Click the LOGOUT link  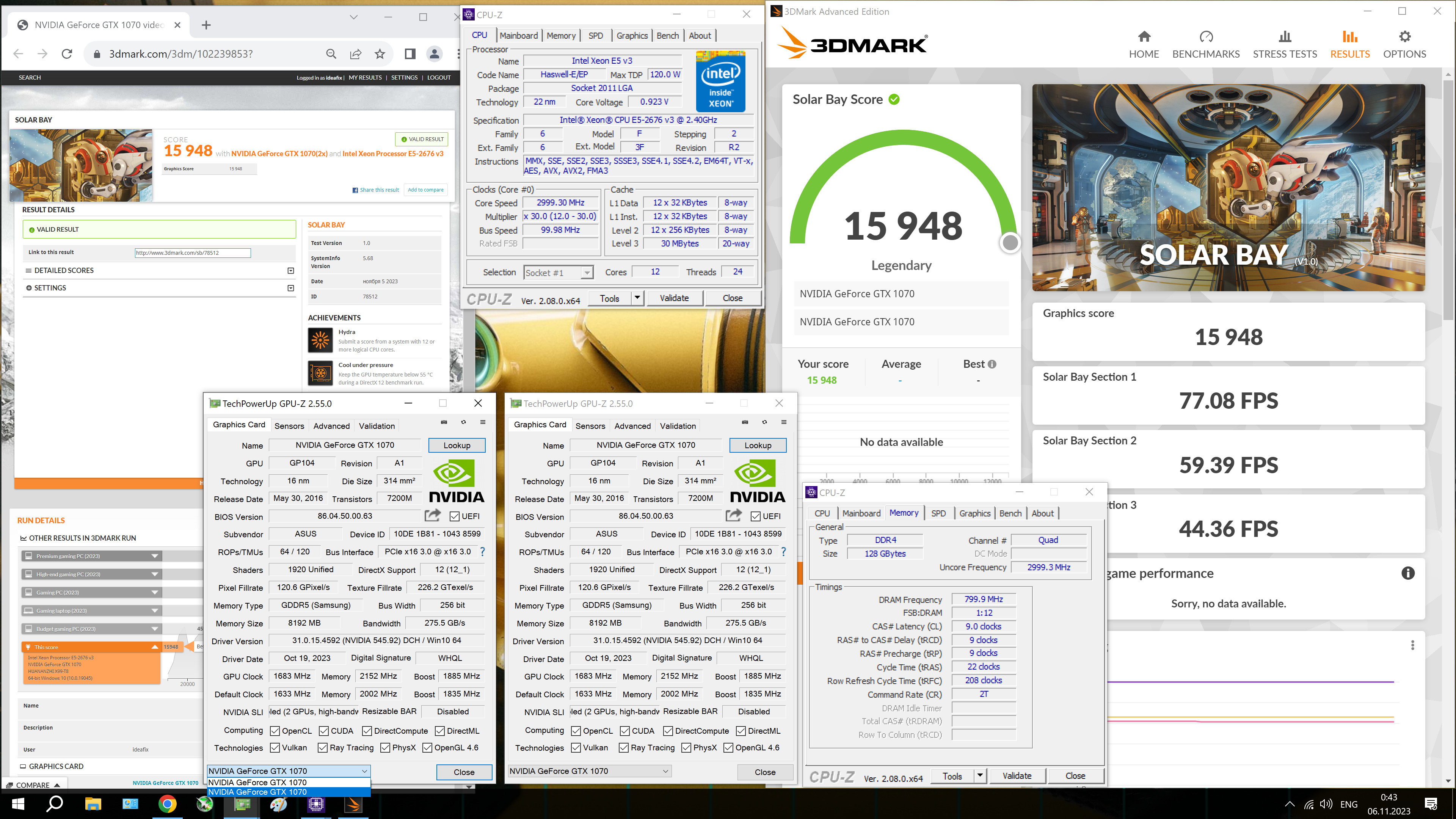coord(439,77)
